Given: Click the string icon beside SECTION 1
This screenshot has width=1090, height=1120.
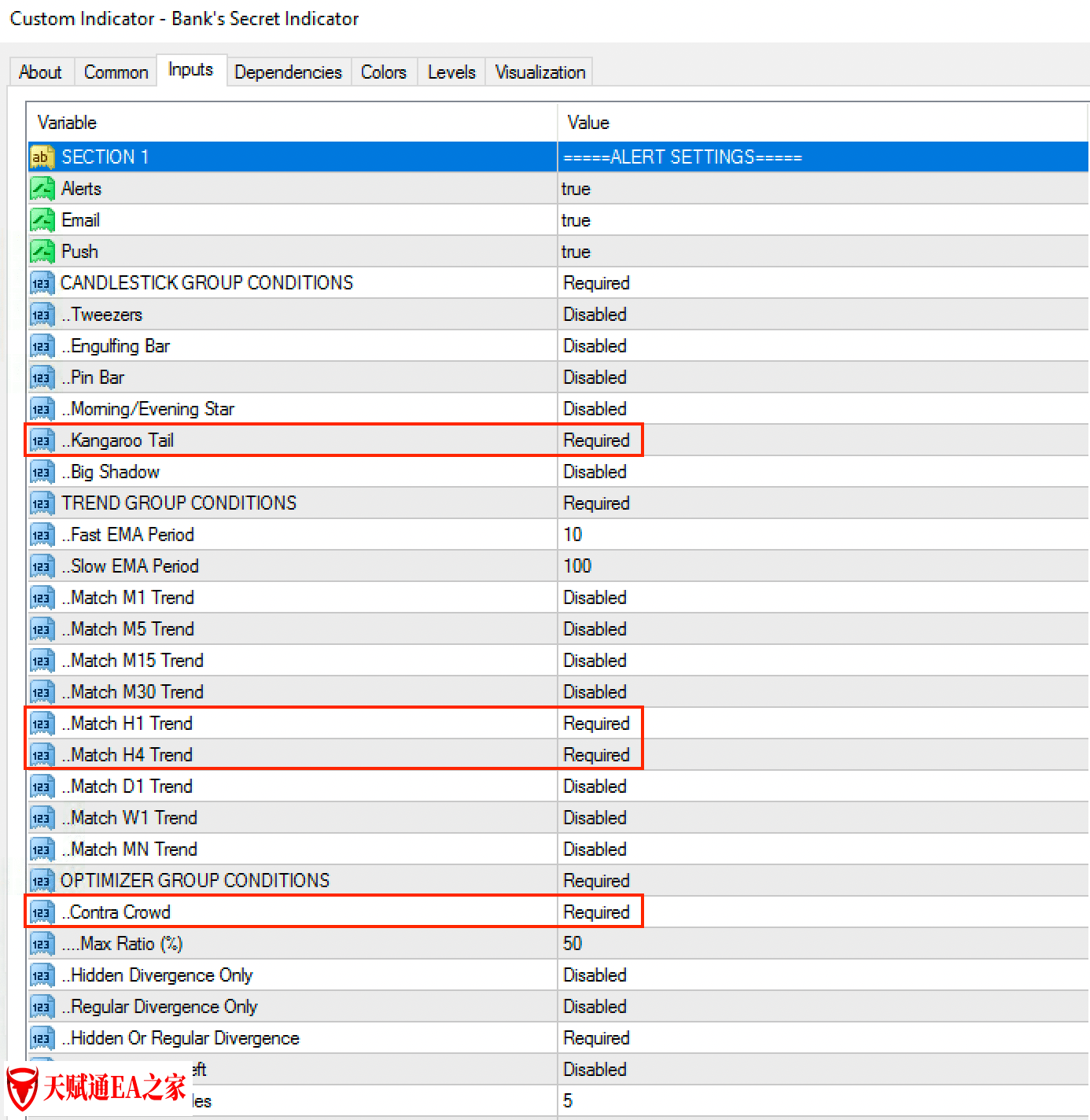Looking at the screenshot, I should click(42, 157).
